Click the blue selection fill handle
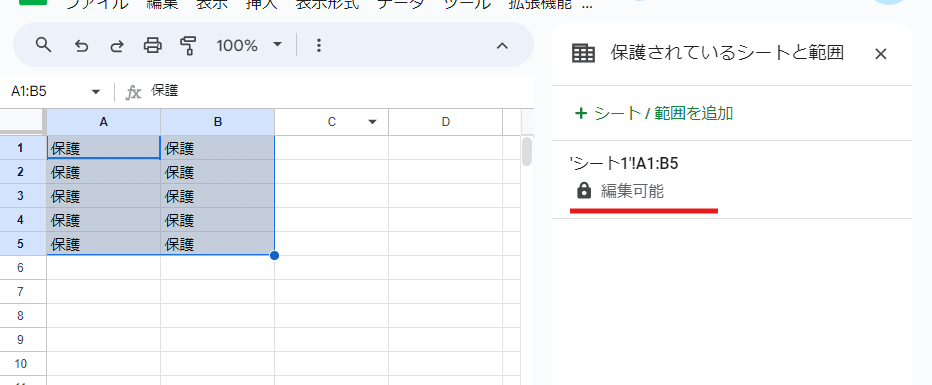Screen dimensions: 932x385 coord(274,255)
